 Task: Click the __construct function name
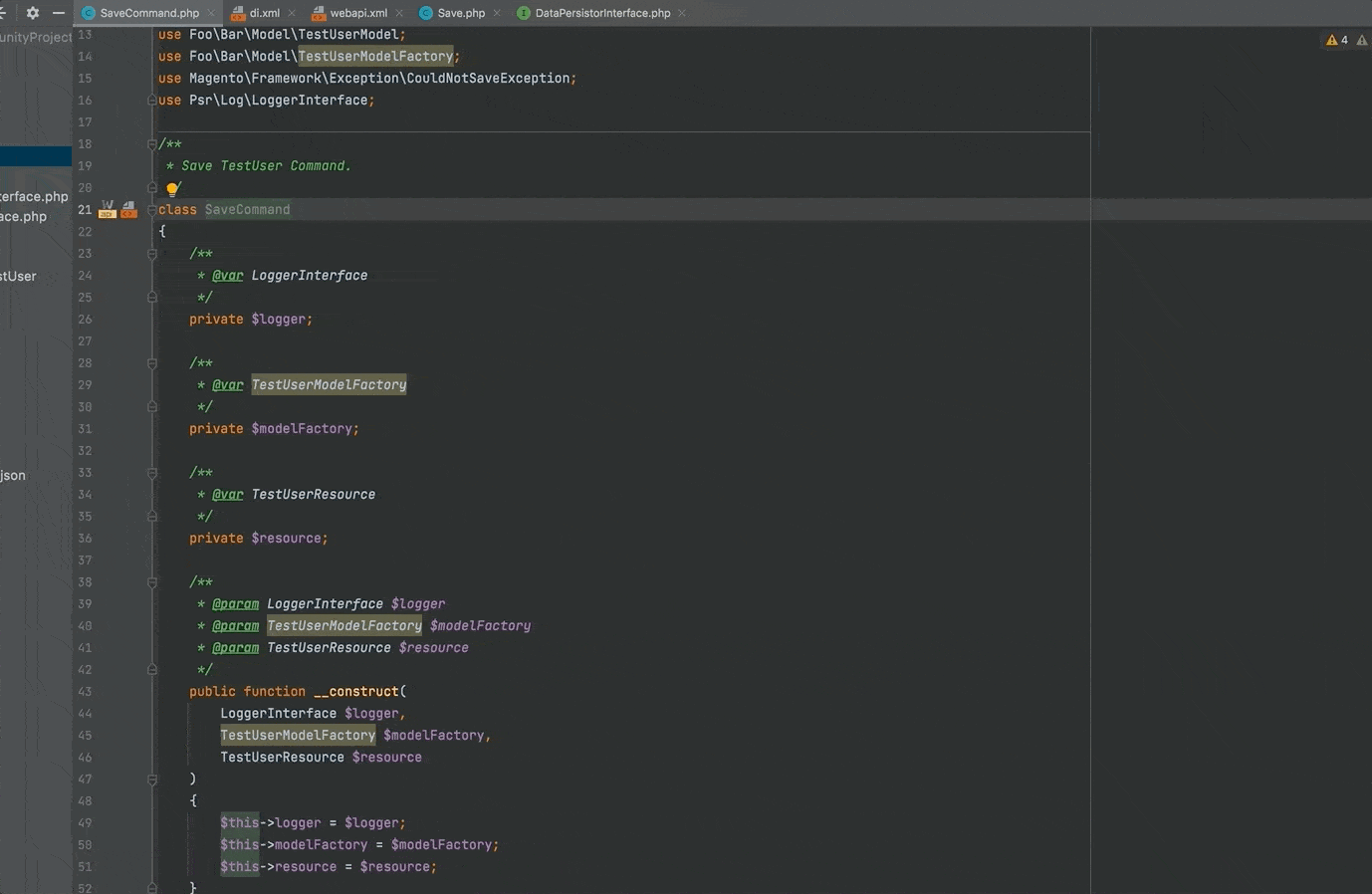pos(355,691)
